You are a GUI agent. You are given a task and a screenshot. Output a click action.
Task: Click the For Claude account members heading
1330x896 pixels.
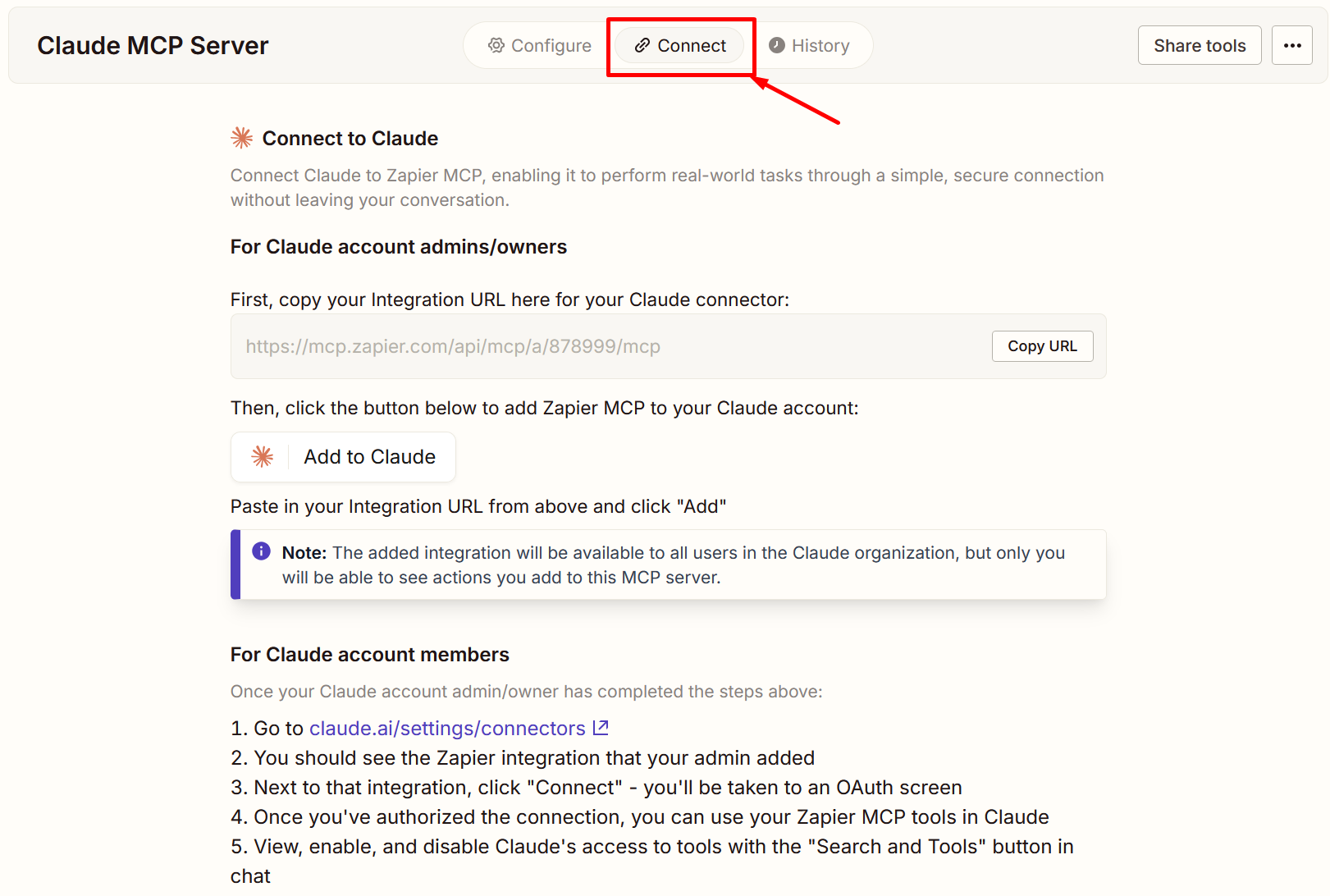point(369,655)
